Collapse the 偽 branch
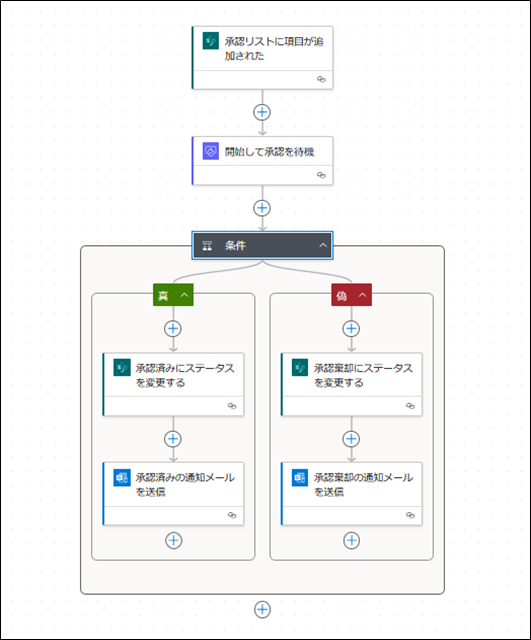Screen dimensions: 531x640 pyautogui.click(x=362, y=295)
